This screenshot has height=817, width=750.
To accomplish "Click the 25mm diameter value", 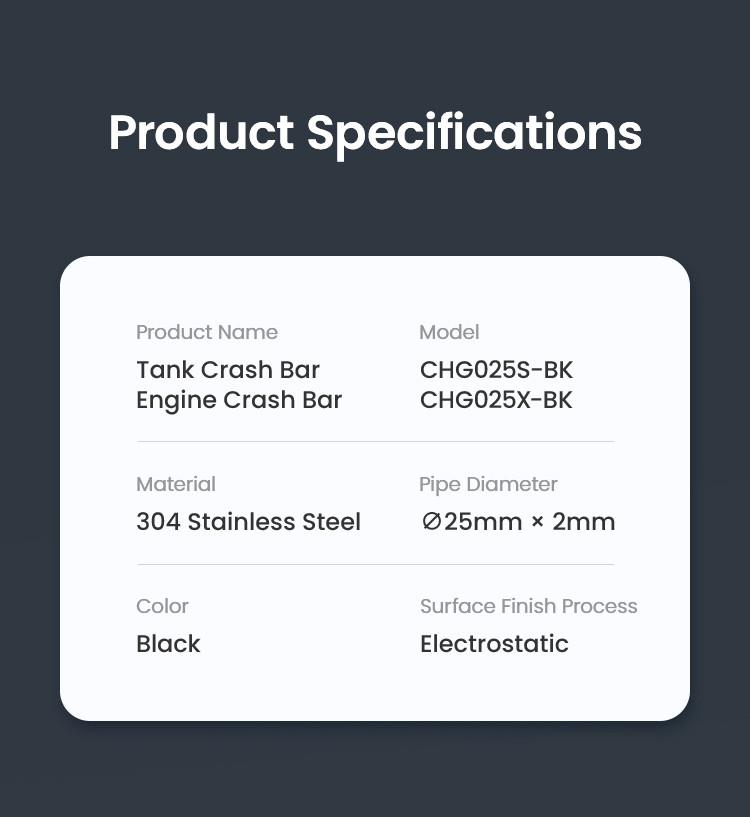I will [484, 522].
